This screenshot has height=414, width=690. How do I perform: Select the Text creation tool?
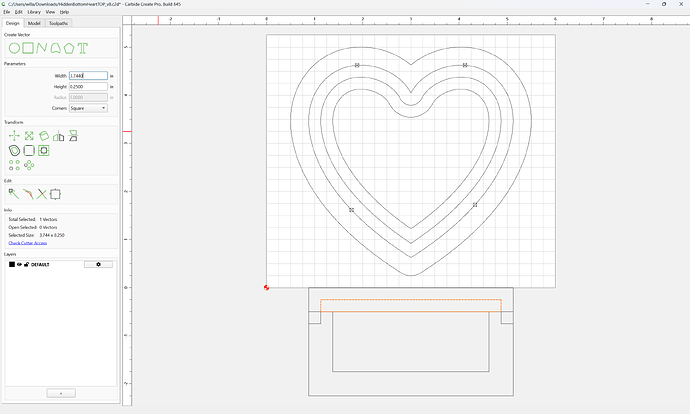tap(83, 48)
